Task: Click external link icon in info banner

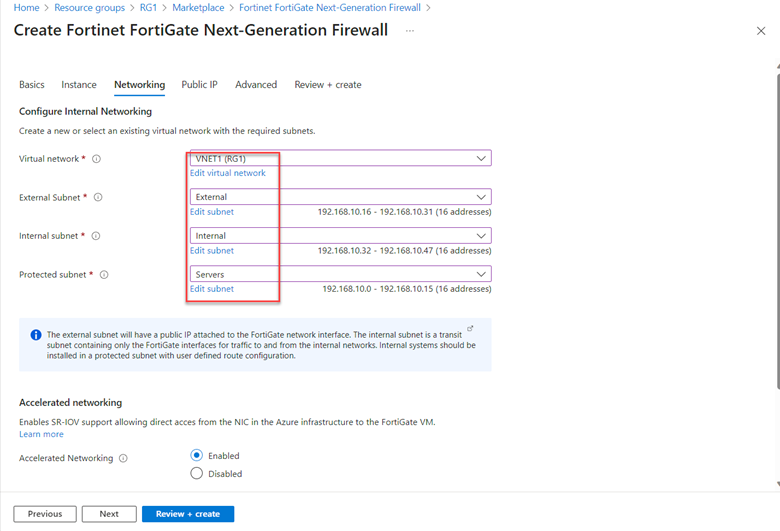Action: pyautogui.click(x=470, y=328)
